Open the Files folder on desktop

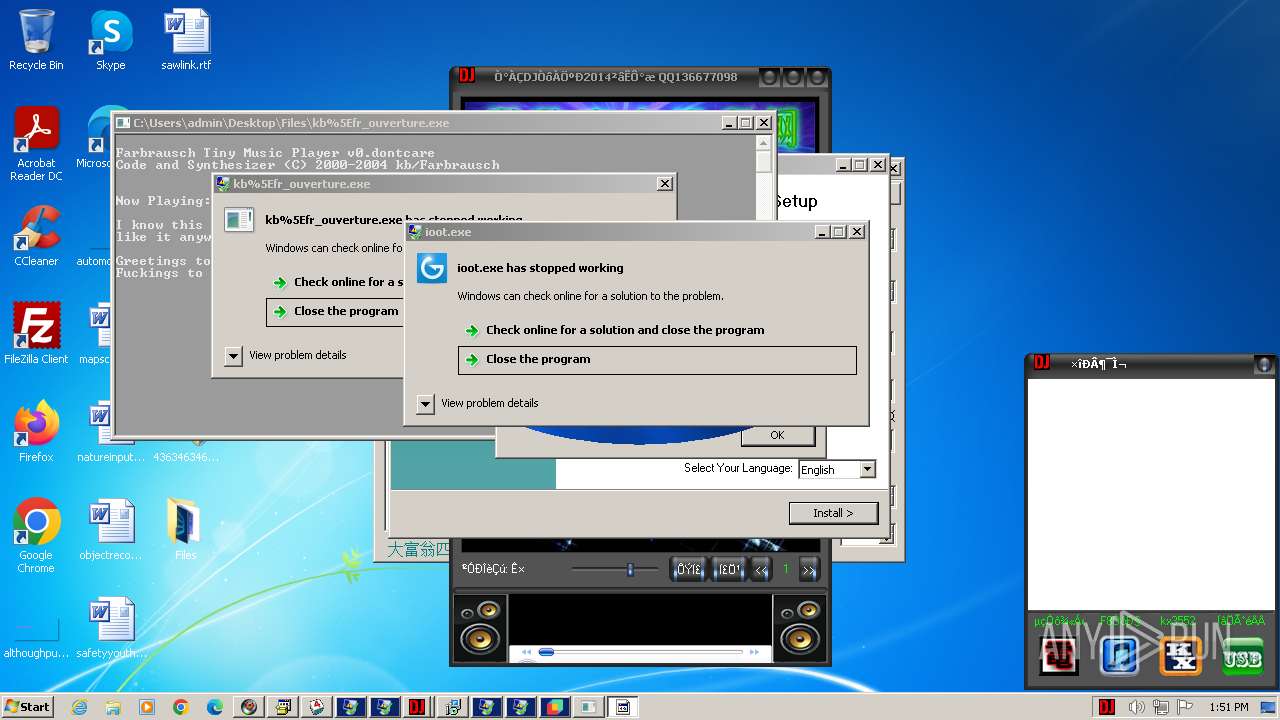click(186, 529)
